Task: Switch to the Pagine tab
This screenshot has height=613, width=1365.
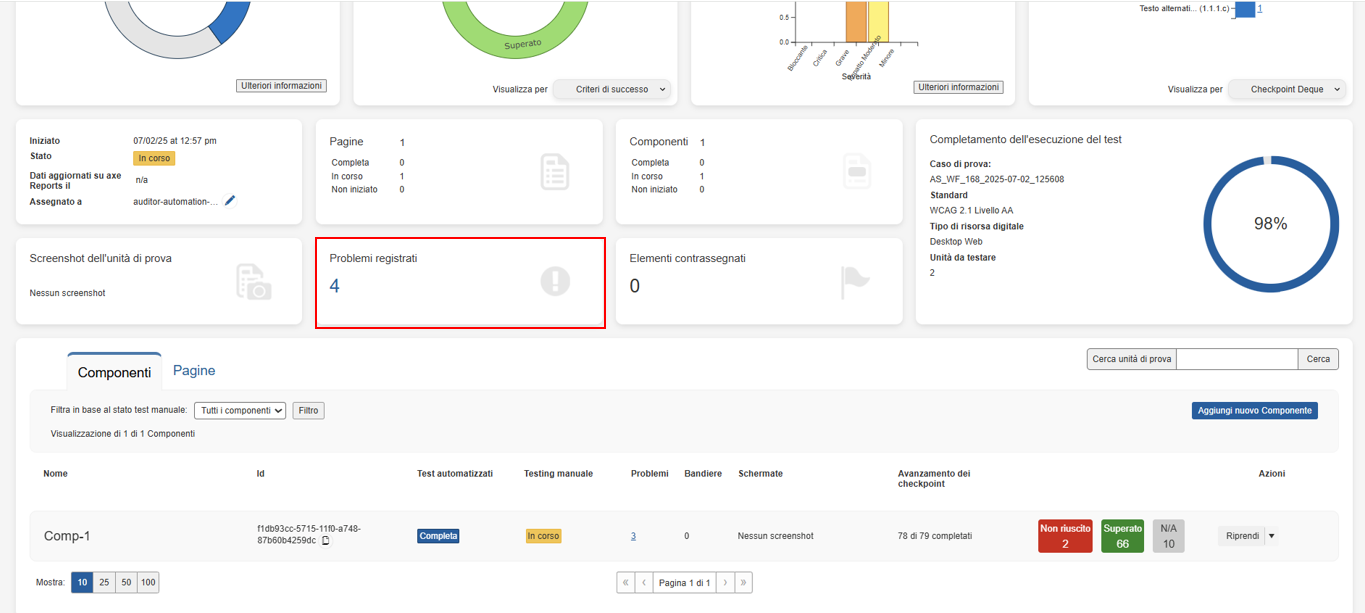Action: pyautogui.click(x=194, y=370)
